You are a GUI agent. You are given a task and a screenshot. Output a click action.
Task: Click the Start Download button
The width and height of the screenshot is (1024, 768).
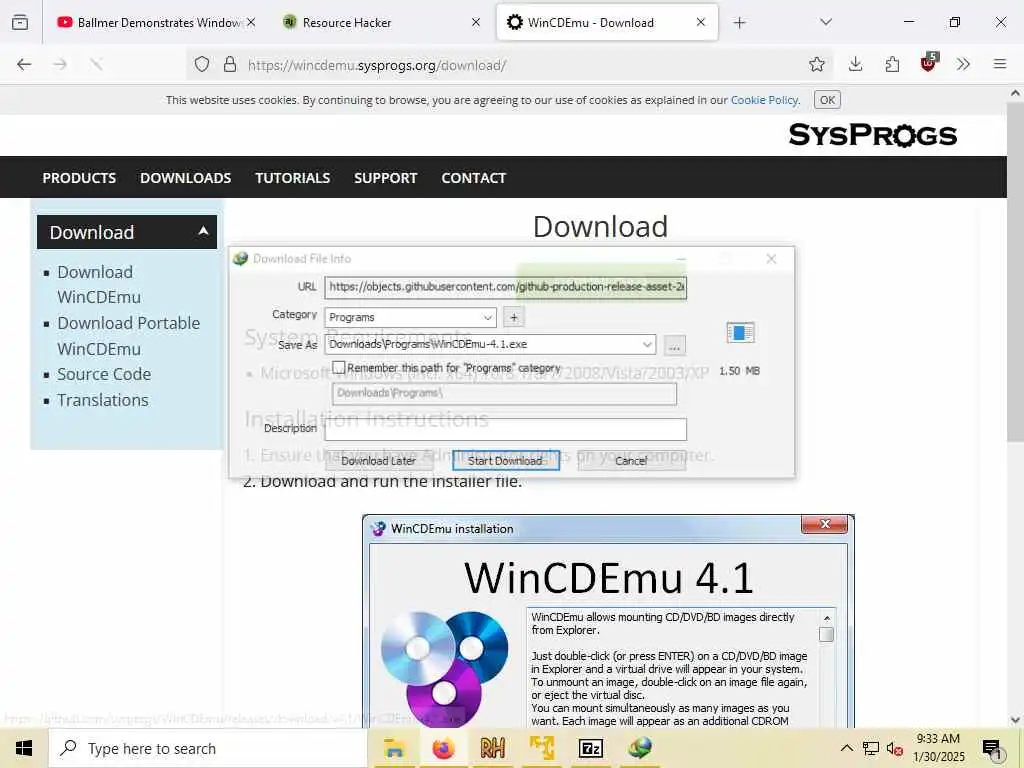[505, 460]
